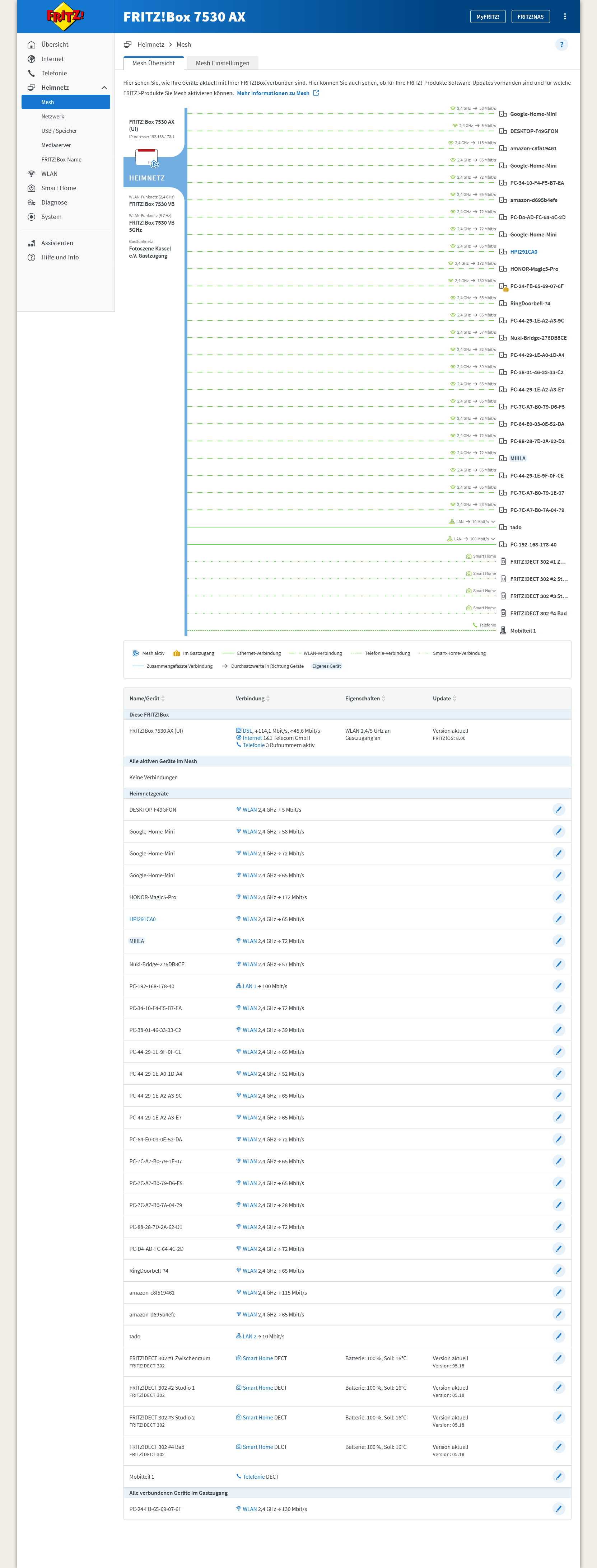Viewport: 597px width, 1568px height.
Task: Switch to Mesh Einstellungen tab
Action: (x=222, y=63)
